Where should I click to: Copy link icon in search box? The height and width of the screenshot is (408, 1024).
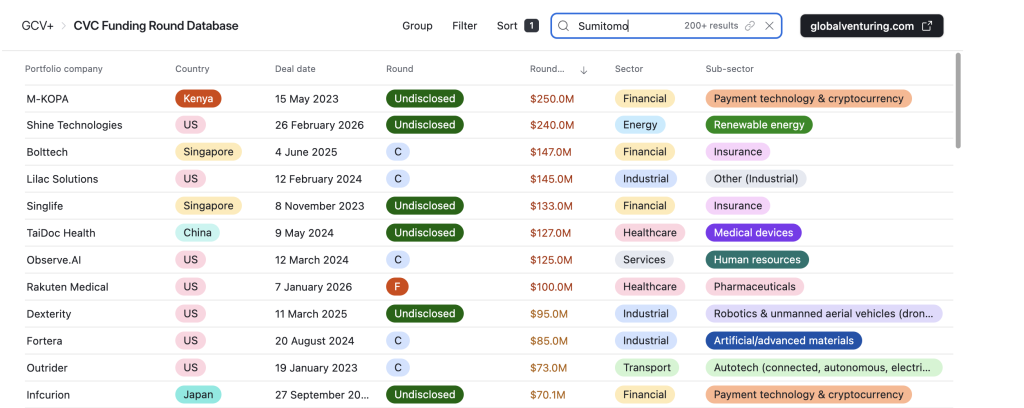[750, 26]
